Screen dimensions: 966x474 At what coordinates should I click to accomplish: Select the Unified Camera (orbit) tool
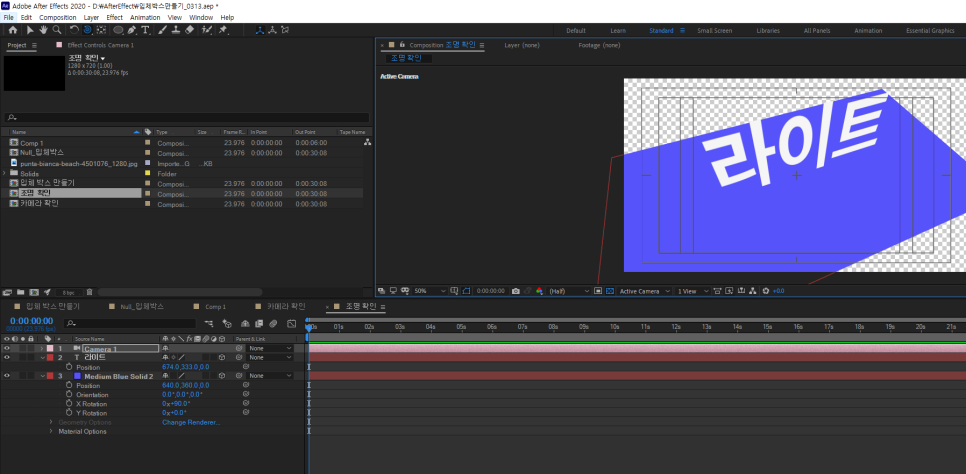[87, 30]
